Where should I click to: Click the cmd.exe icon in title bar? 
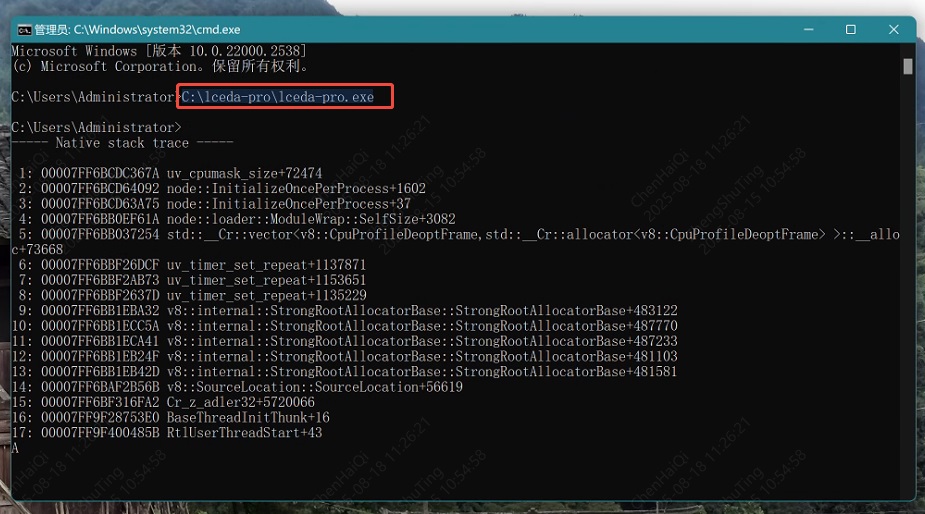tap(23, 30)
